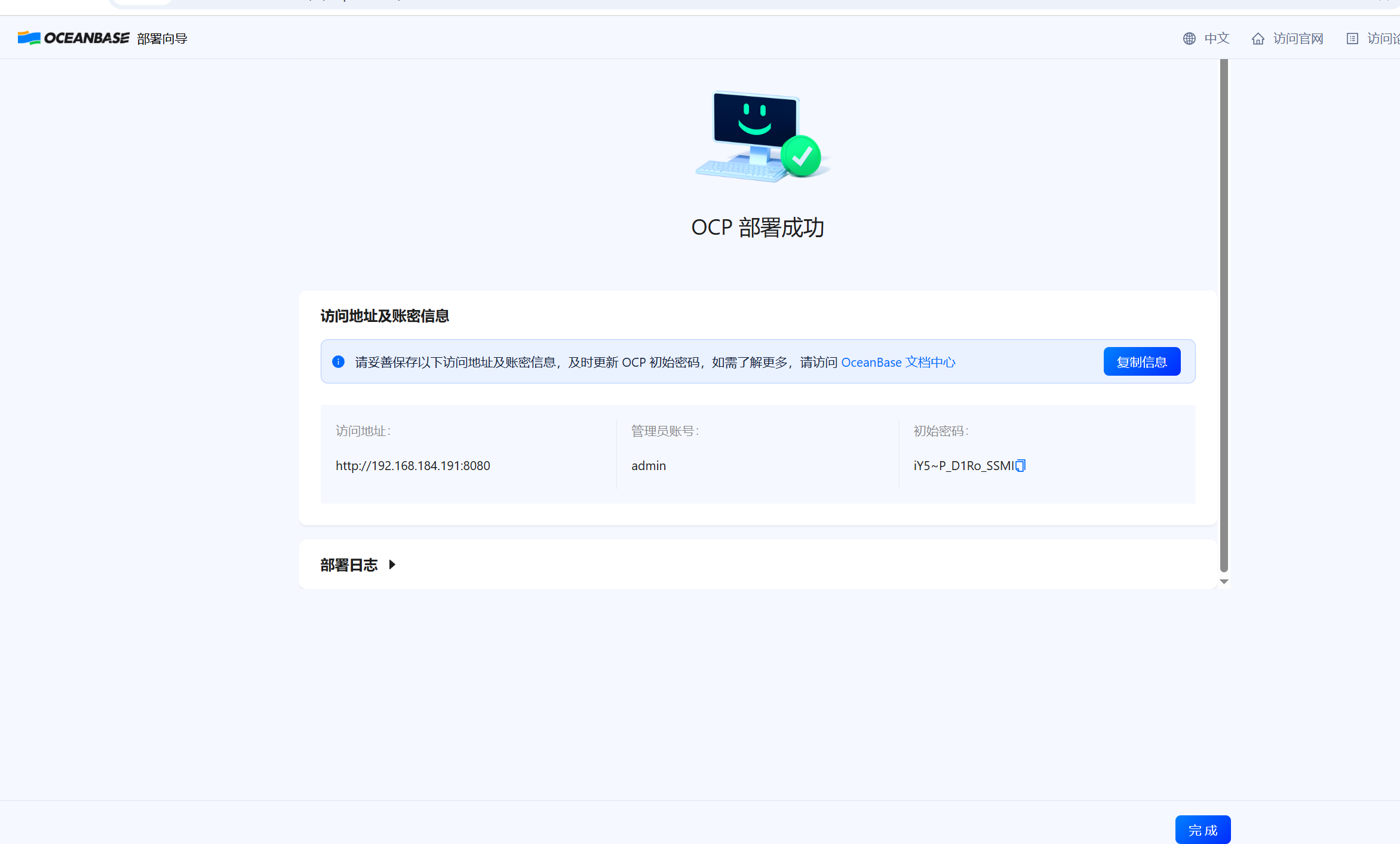
Task: Select the 访问论坛 menu item
Action: pyautogui.click(x=1384, y=38)
